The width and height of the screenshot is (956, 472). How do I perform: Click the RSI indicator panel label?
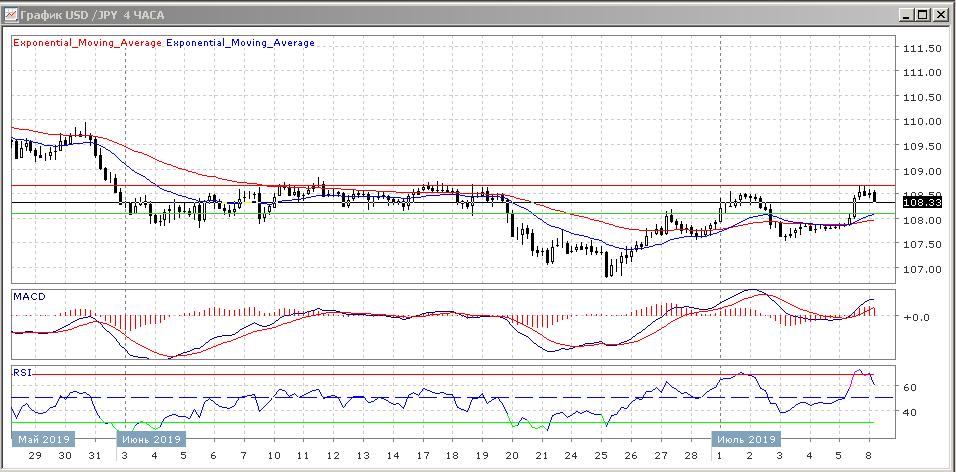22,372
